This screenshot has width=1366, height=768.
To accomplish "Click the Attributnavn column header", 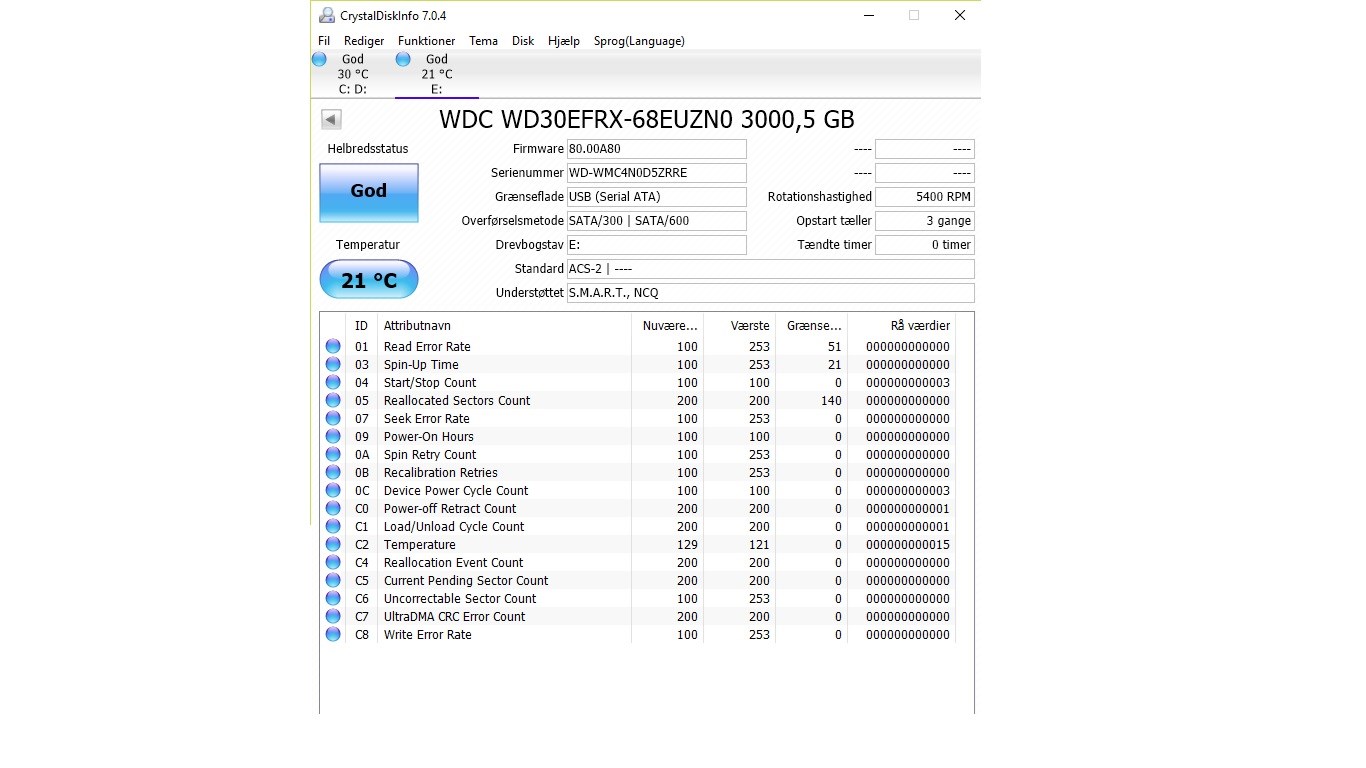I will (504, 326).
